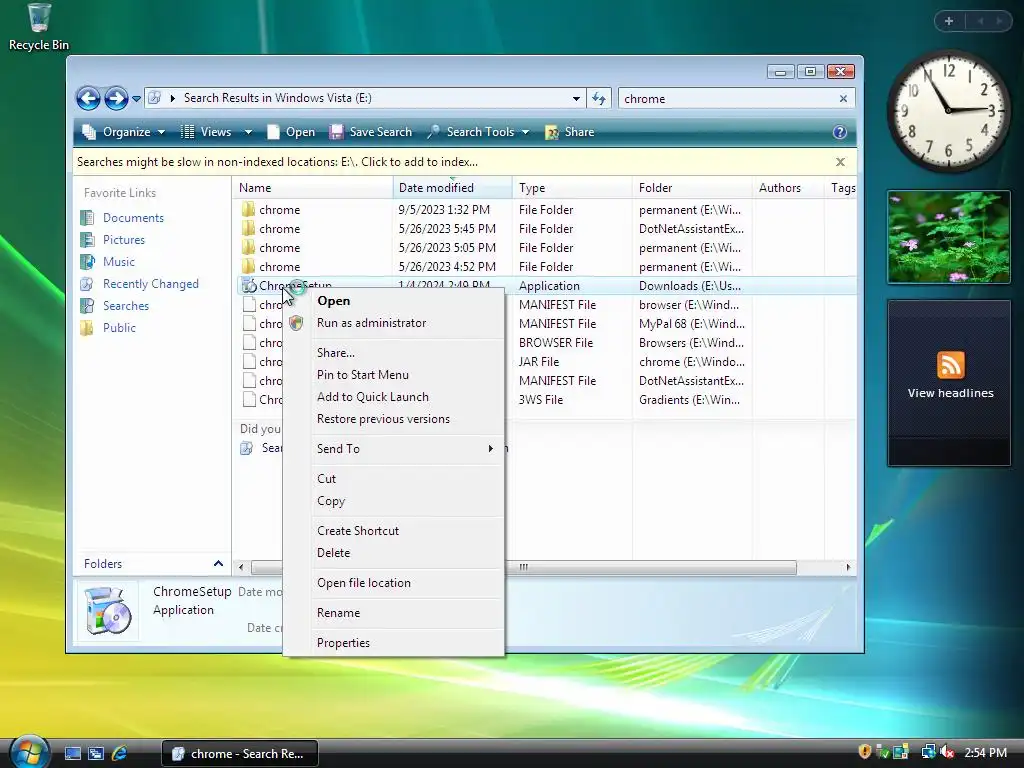Sort by the Folder column header
This screenshot has width=1024, height=768.
[x=692, y=187]
